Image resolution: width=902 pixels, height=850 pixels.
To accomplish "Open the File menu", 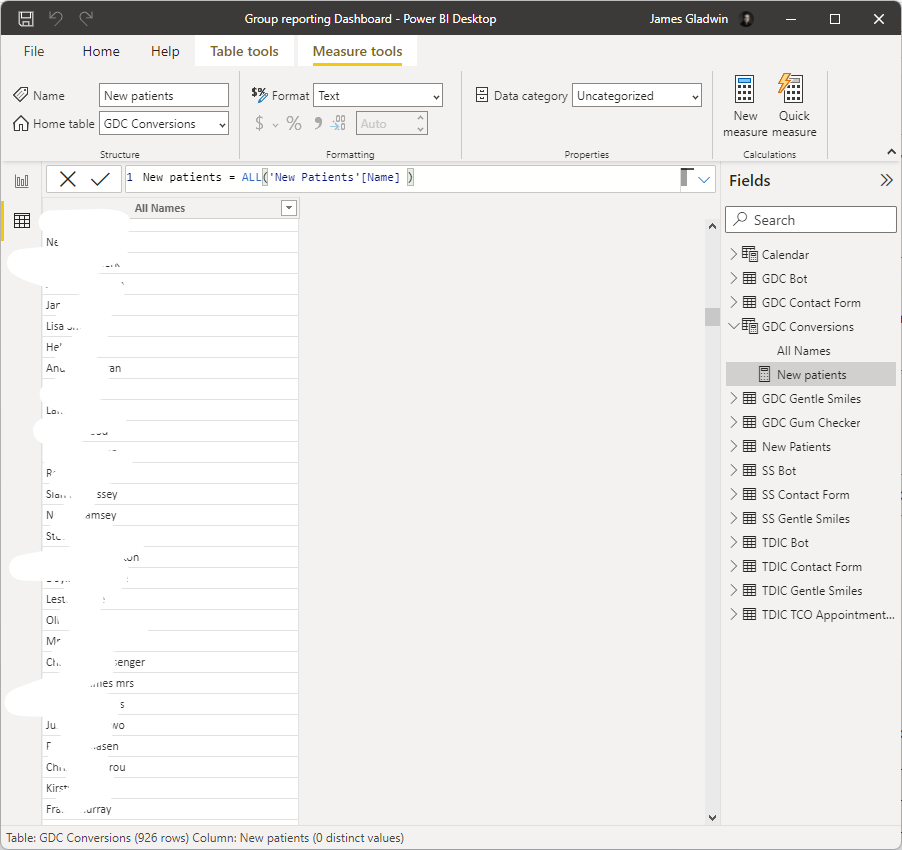I will tap(34, 51).
